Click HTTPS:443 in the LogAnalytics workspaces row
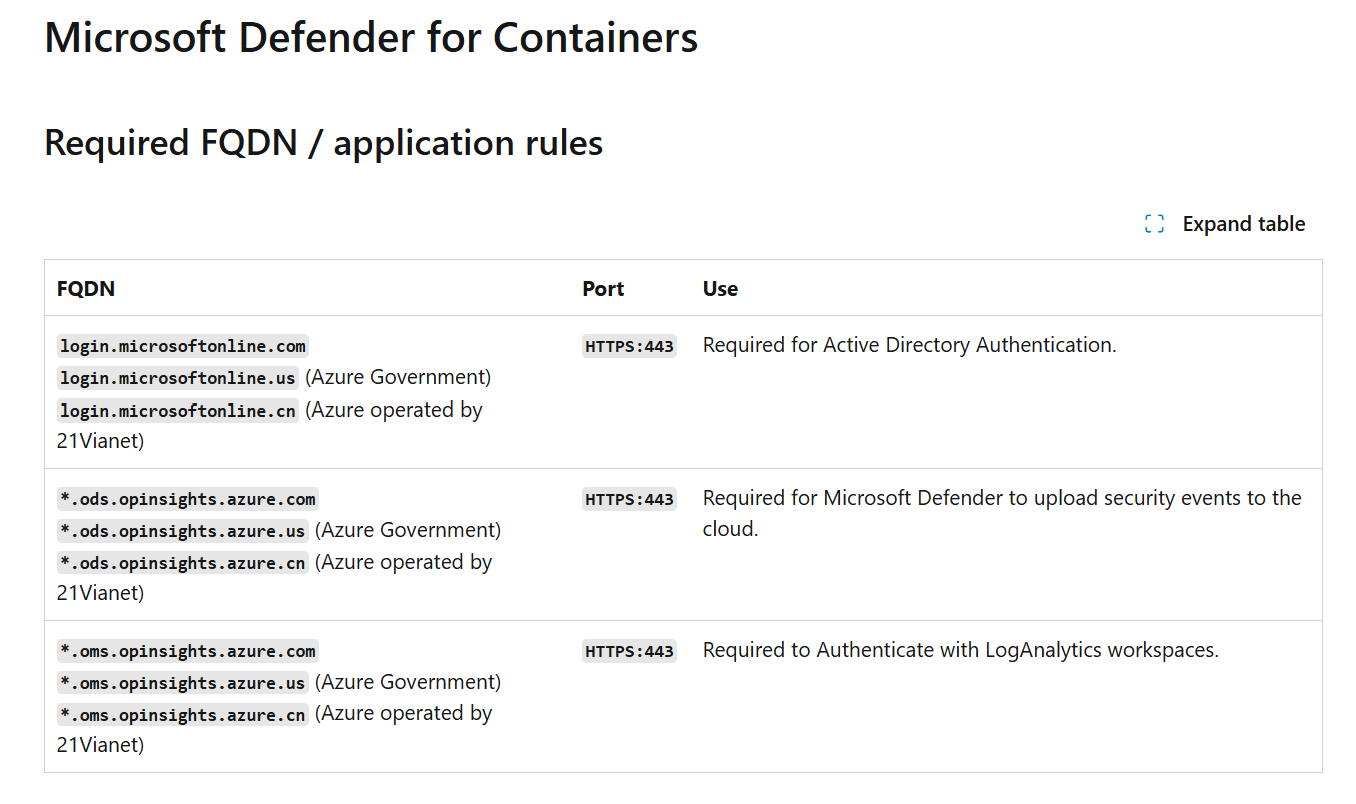Screen dimensions: 1356x804 tap(629, 651)
